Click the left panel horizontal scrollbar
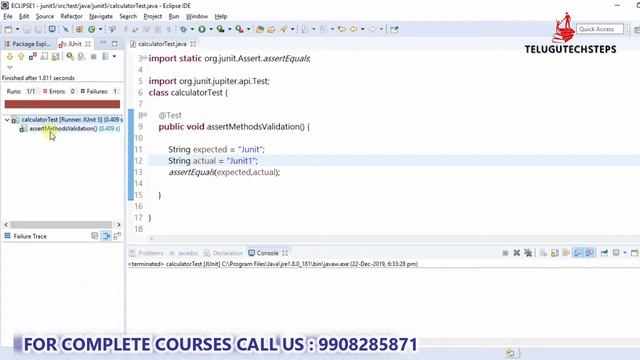Screen dimensions: 640x360 [x=62, y=224]
